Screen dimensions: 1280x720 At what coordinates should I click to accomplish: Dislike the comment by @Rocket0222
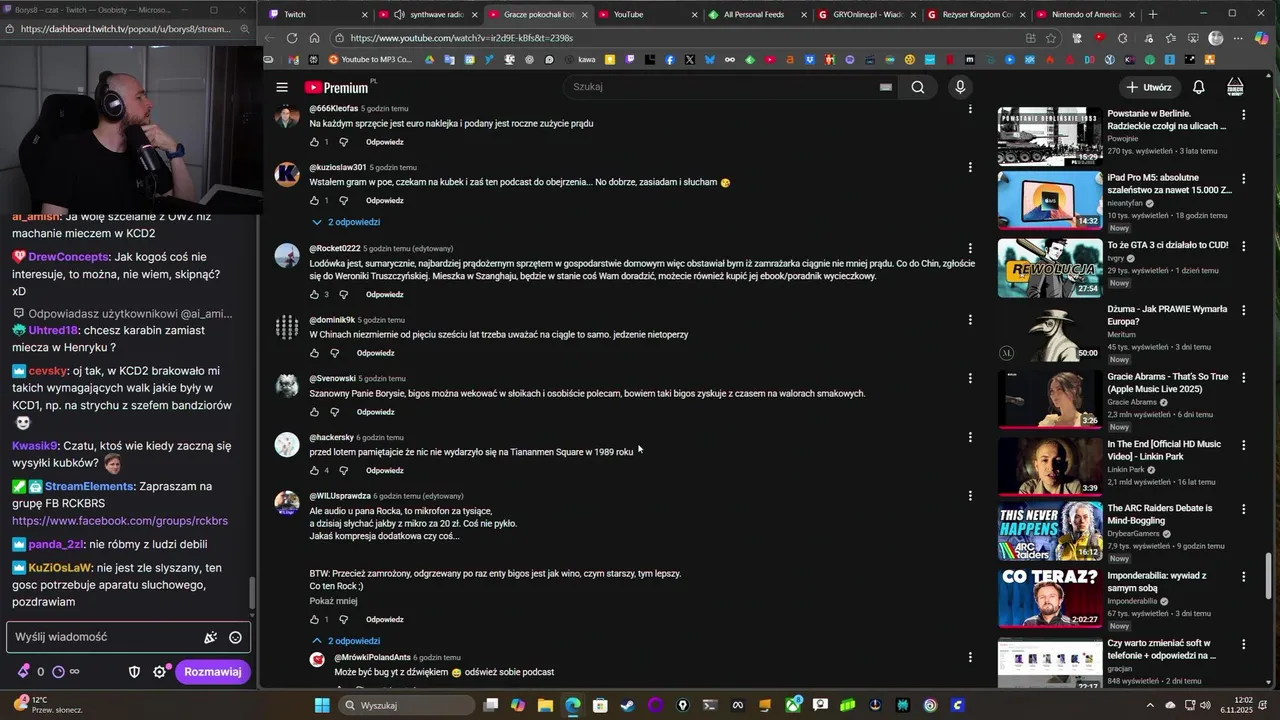pyautogui.click(x=343, y=295)
